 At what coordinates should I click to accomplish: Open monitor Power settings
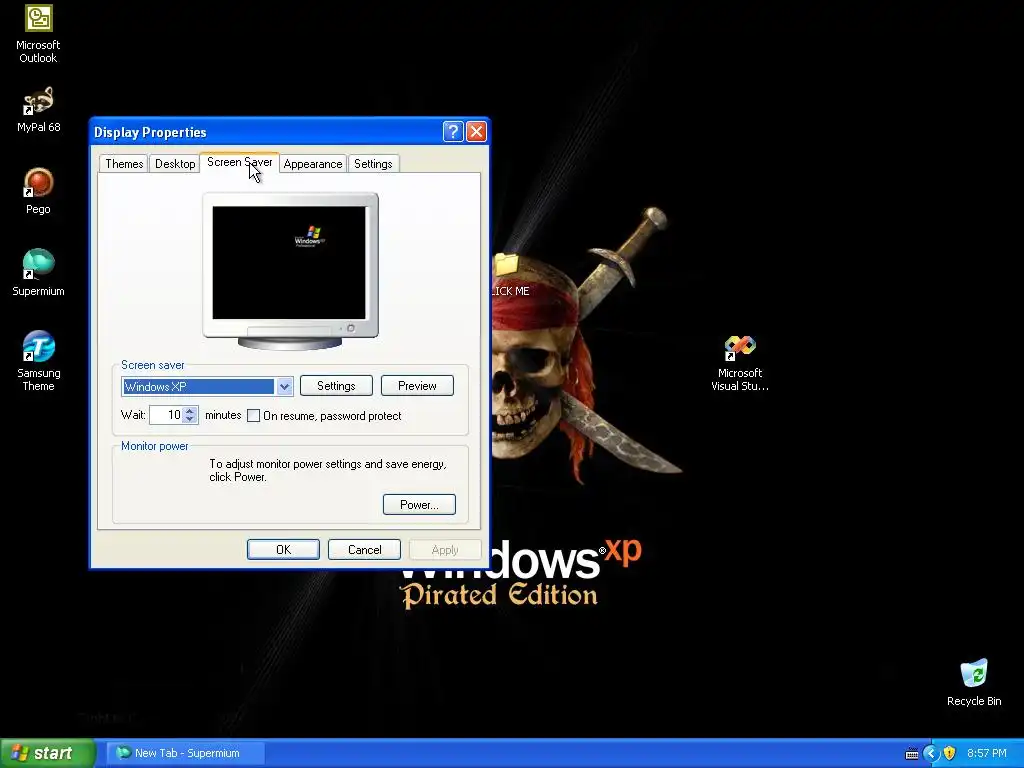tap(419, 505)
